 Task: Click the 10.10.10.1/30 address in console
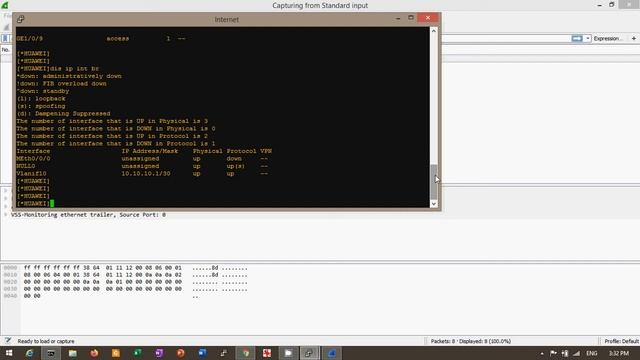[x=146, y=173]
